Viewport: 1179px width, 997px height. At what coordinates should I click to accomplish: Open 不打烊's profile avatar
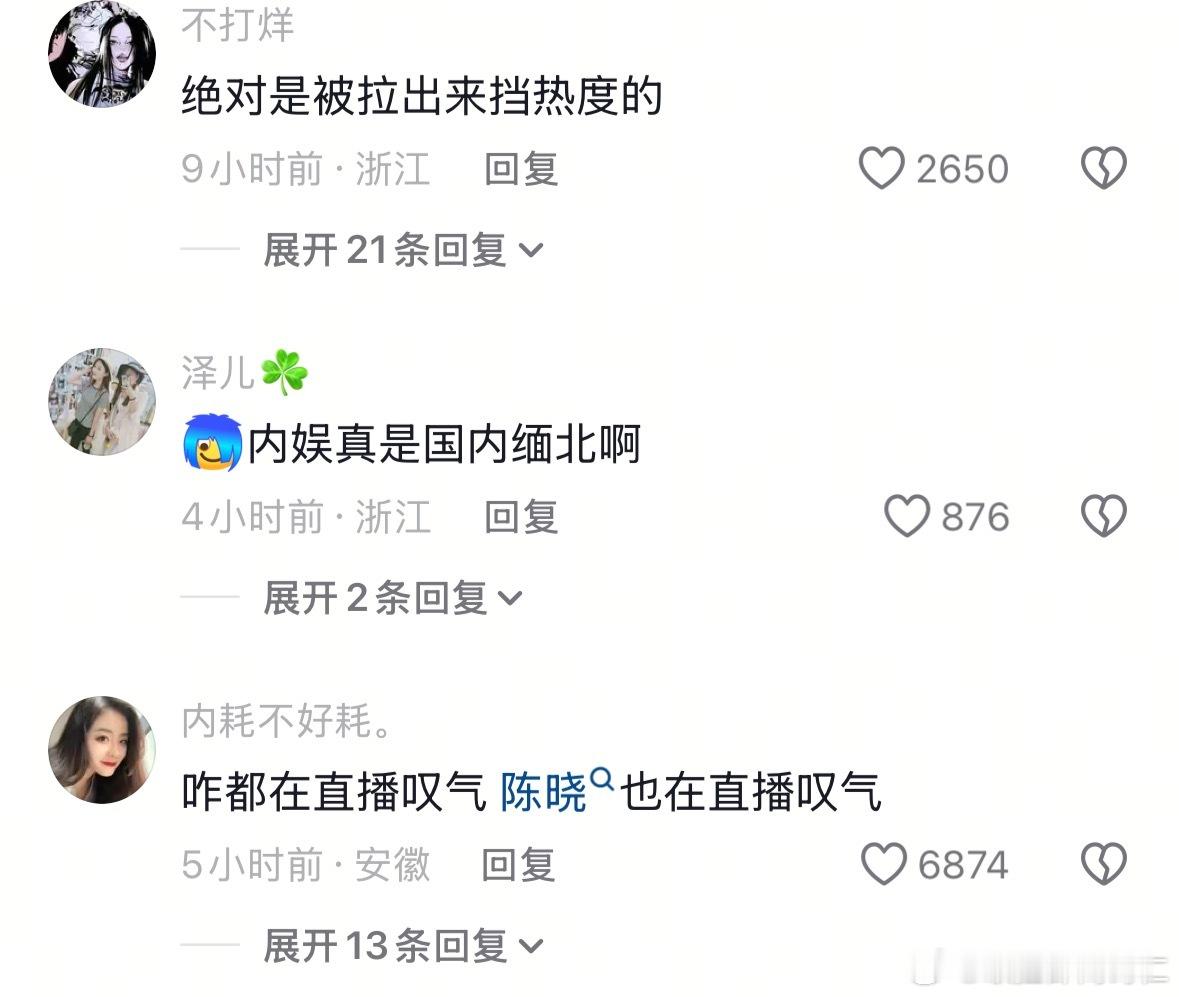102,54
